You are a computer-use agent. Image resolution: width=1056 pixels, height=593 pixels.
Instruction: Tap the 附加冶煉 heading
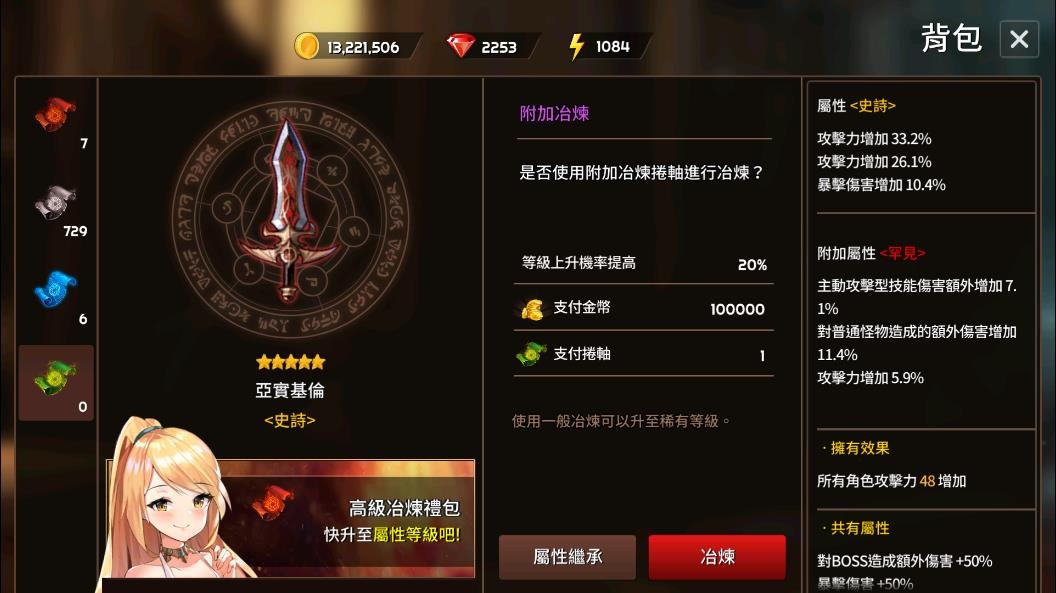point(554,114)
